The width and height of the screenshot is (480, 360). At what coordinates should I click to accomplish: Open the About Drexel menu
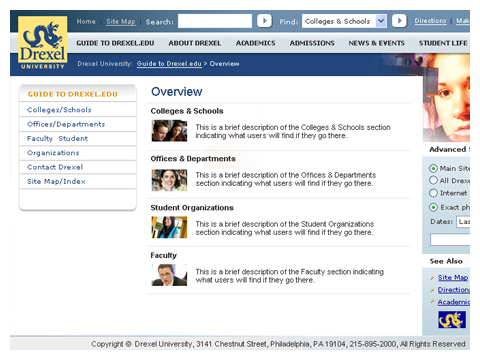click(x=195, y=43)
